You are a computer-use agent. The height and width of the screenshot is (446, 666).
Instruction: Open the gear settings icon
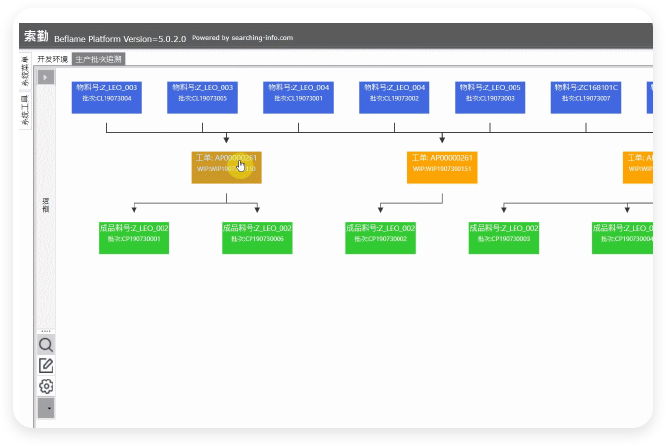[x=46, y=386]
